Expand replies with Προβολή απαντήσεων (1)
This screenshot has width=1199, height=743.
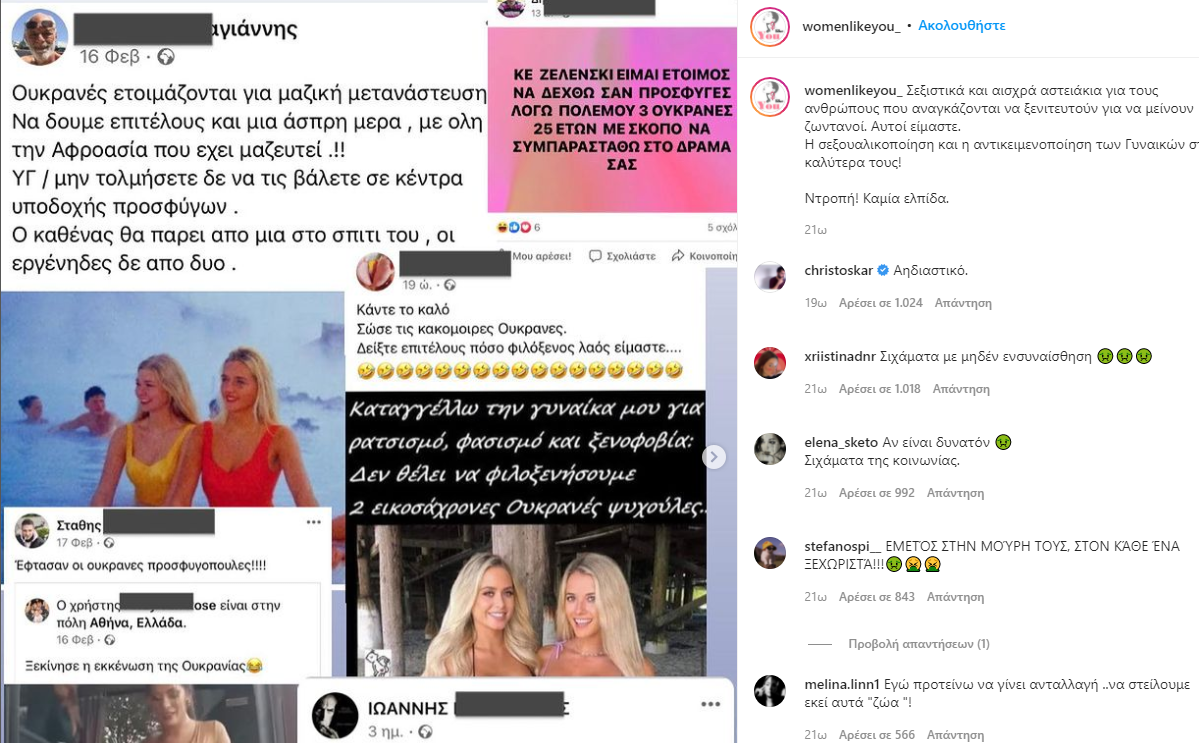pos(918,644)
